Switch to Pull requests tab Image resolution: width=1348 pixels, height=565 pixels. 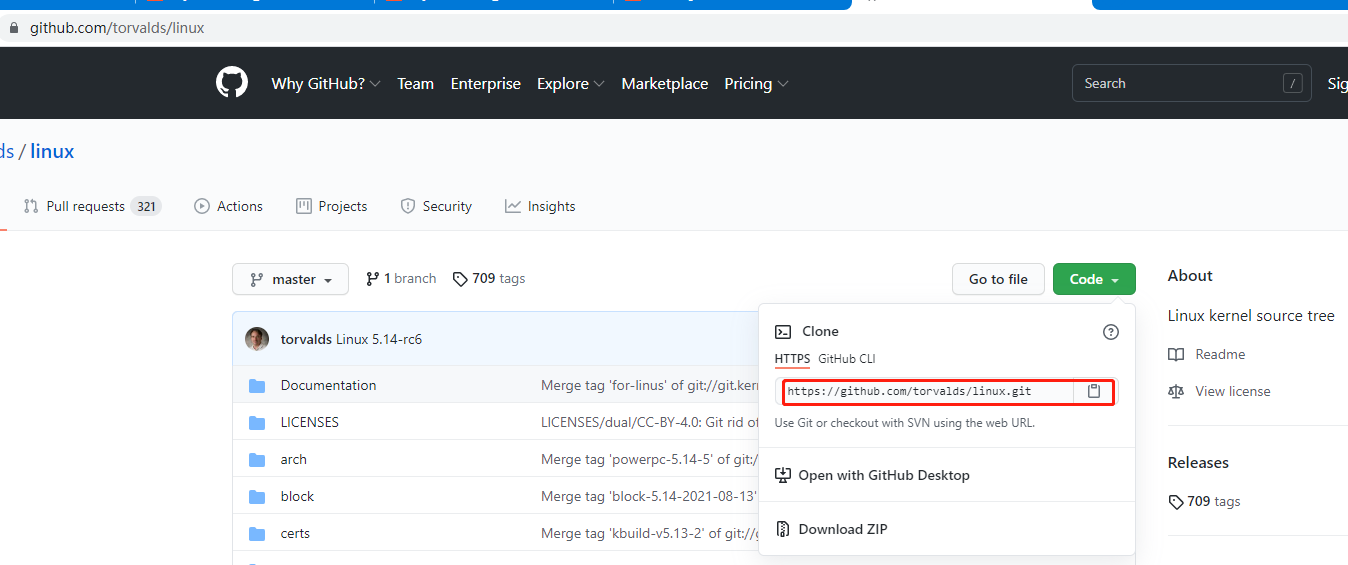92,206
